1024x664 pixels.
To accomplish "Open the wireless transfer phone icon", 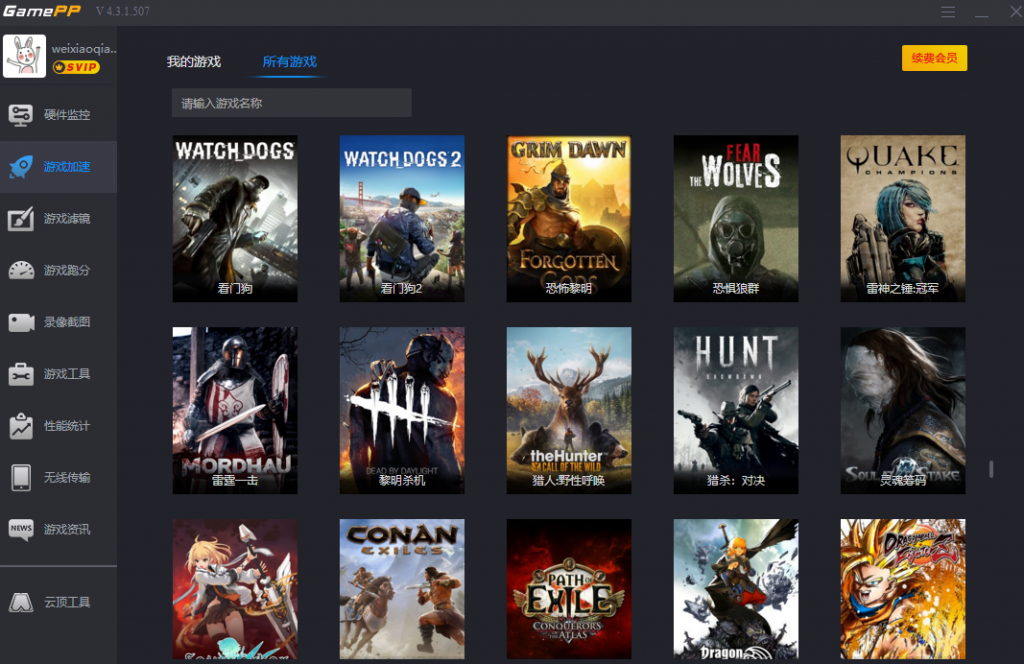I will point(21,477).
